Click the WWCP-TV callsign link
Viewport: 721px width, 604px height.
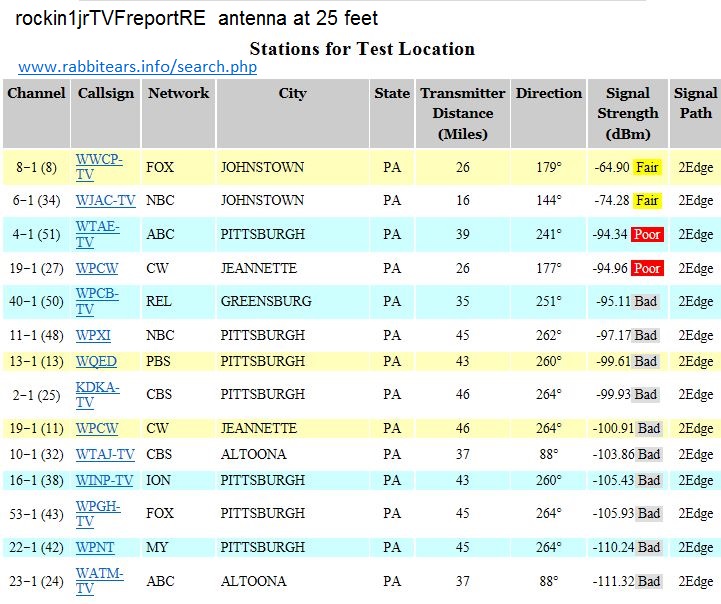click(x=98, y=160)
